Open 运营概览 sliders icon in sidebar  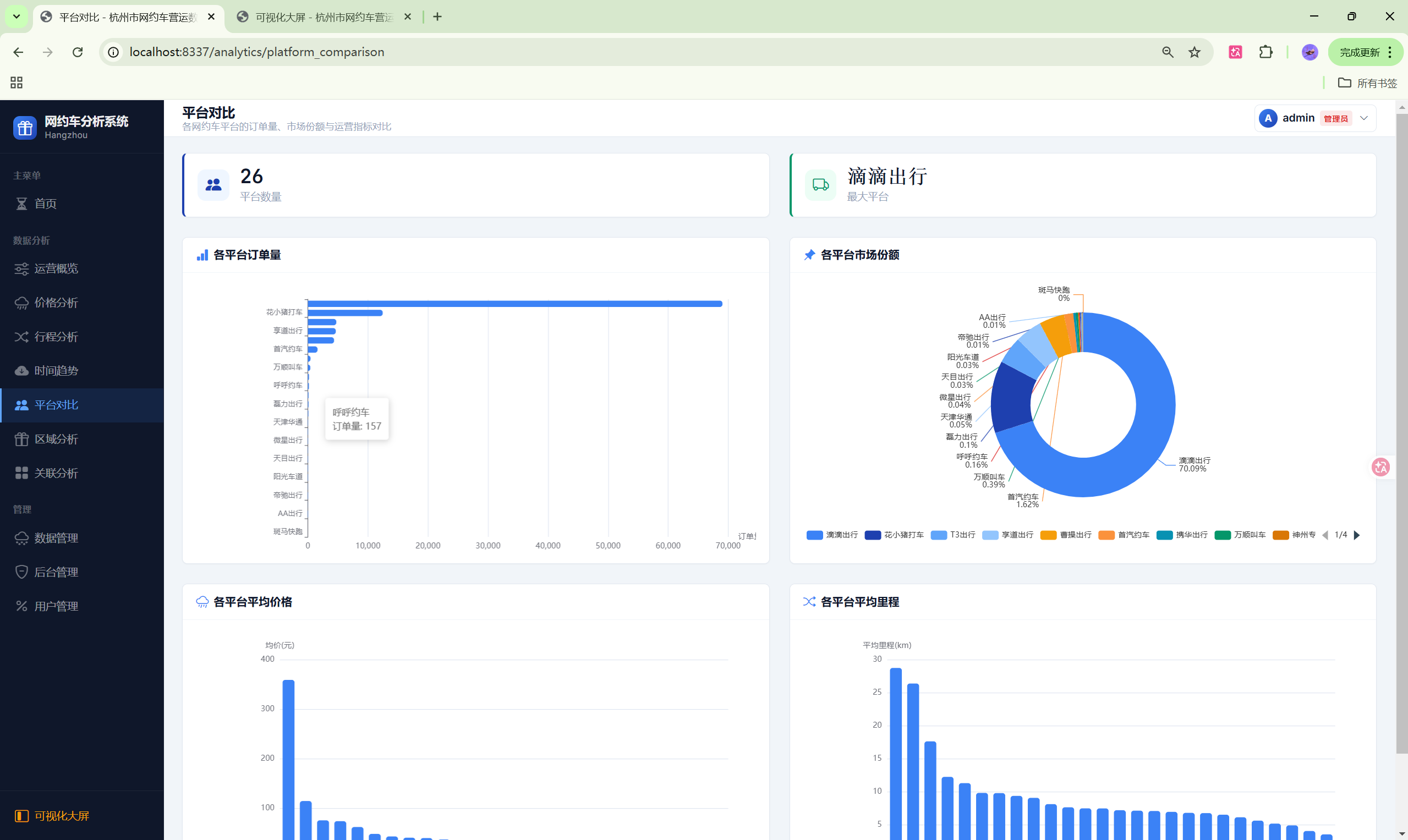click(21, 269)
